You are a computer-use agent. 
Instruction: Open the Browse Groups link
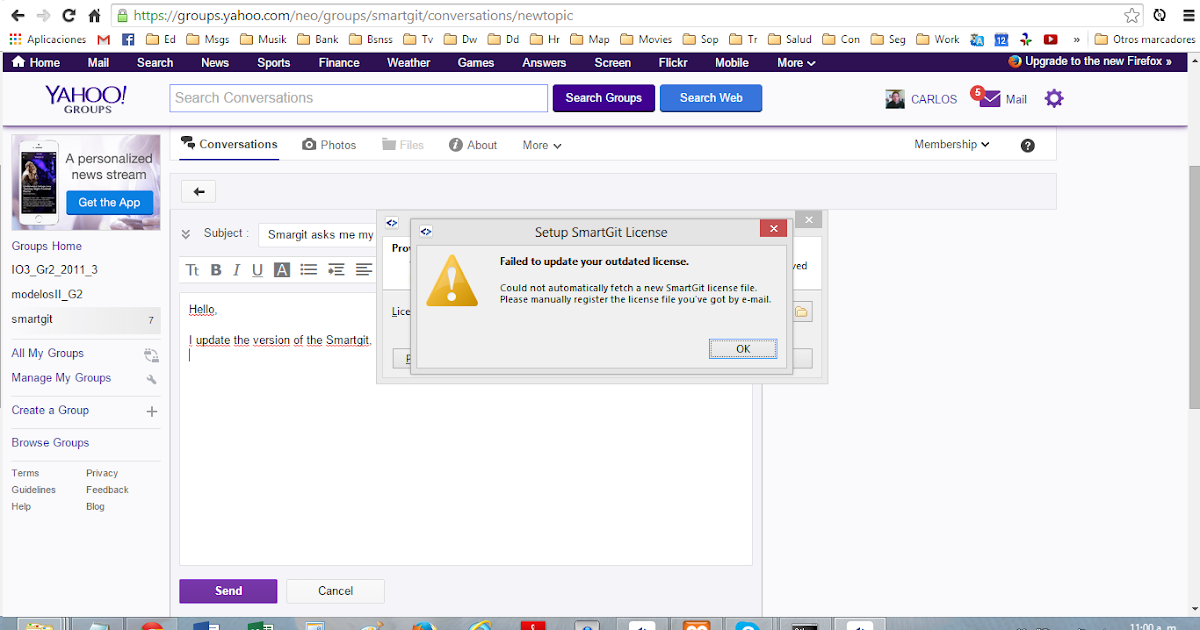(x=50, y=443)
